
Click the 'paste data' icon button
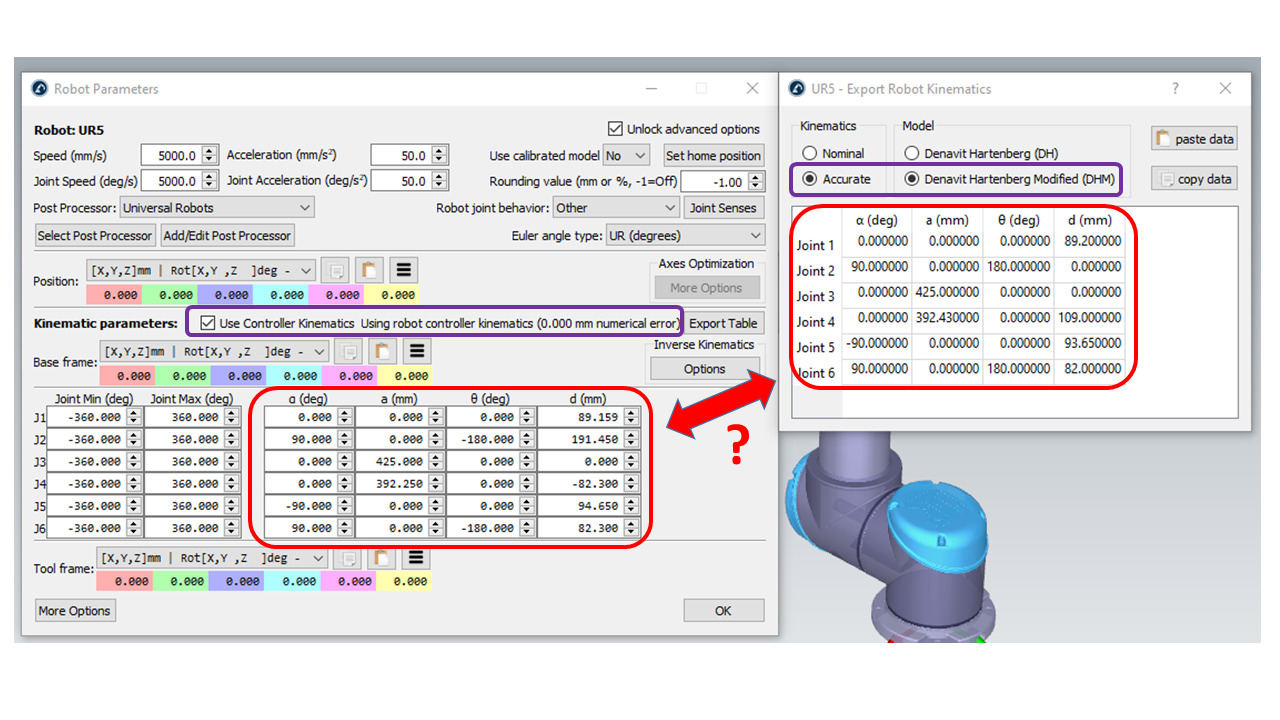tap(1194, 139)
